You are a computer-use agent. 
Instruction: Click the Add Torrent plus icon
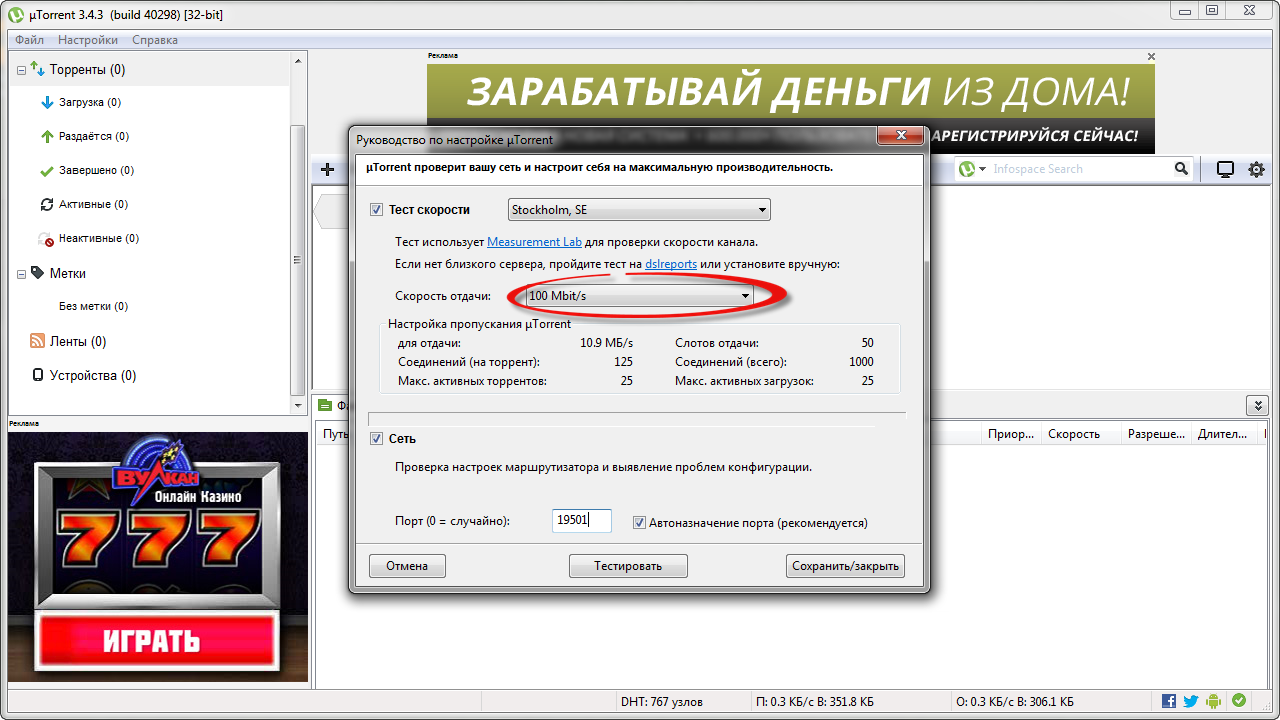(327, 170)
